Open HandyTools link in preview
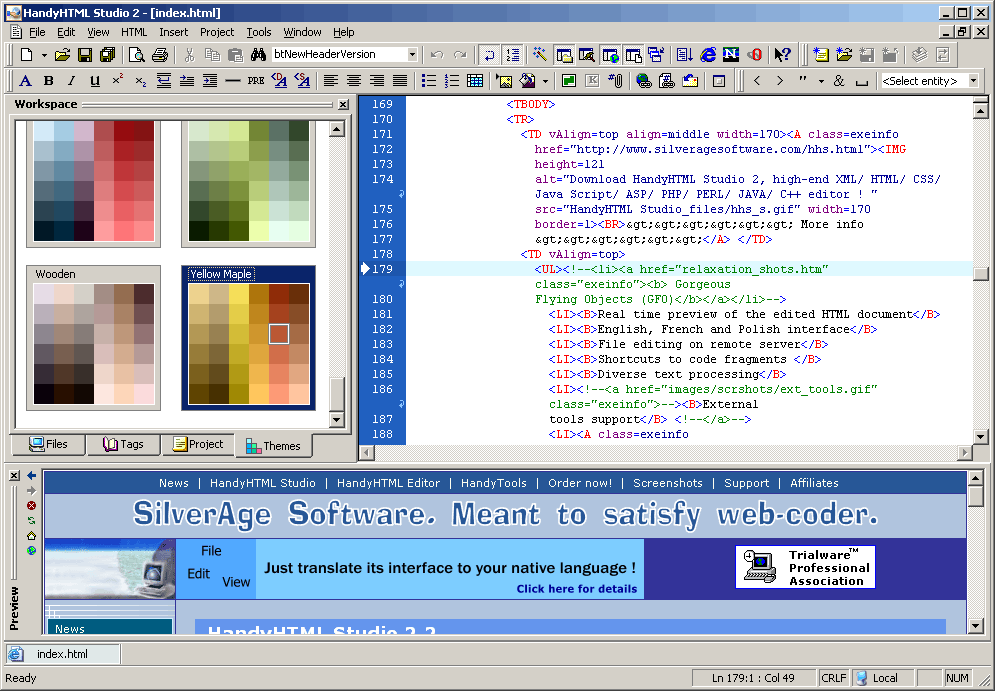Image resolution: width=995 pixels, height=691 pixels. pos(494,483)
